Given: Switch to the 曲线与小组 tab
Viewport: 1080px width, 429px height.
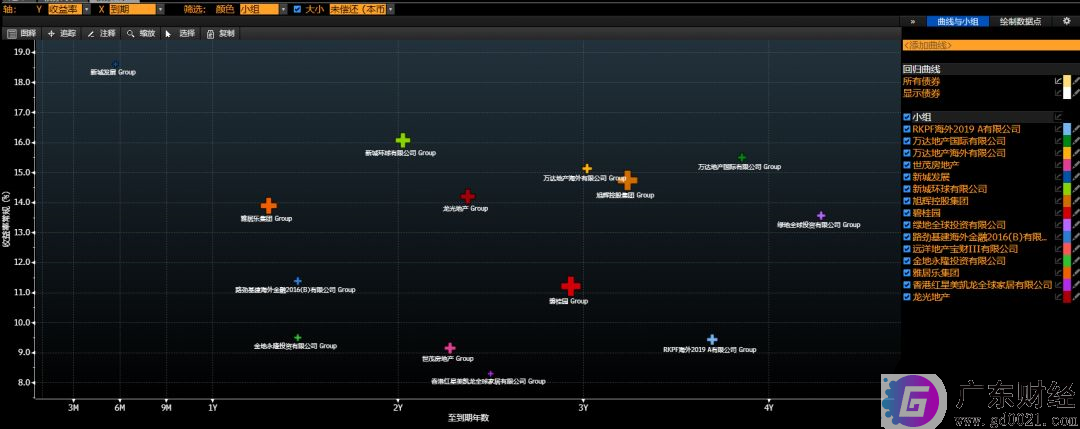Looking at the screenshot, I should (958, 21).
